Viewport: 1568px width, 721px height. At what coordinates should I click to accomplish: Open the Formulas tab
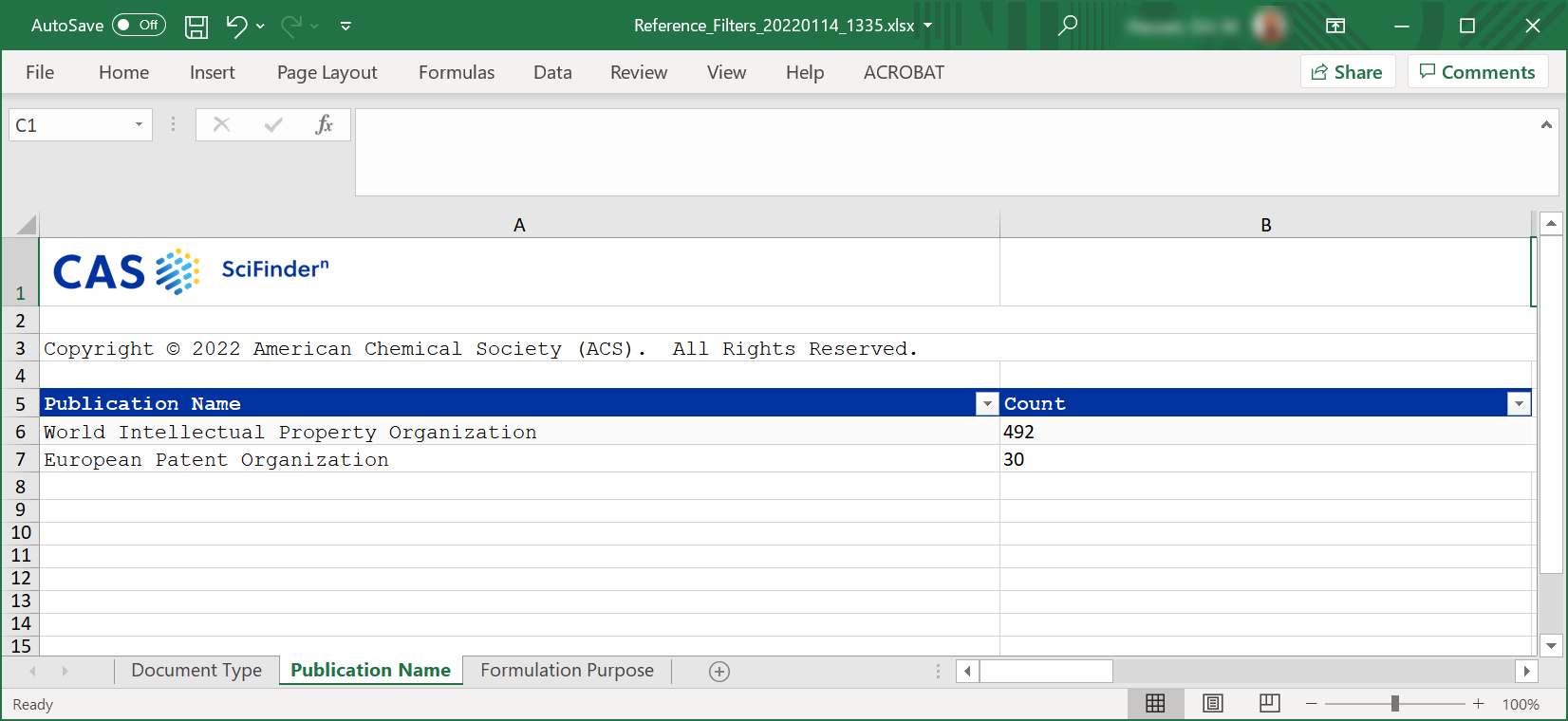pos(457,72)
